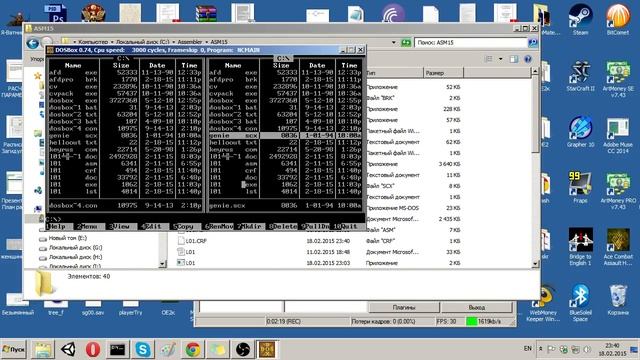
Task: Click the Пуск Start button
Action: 13,349
